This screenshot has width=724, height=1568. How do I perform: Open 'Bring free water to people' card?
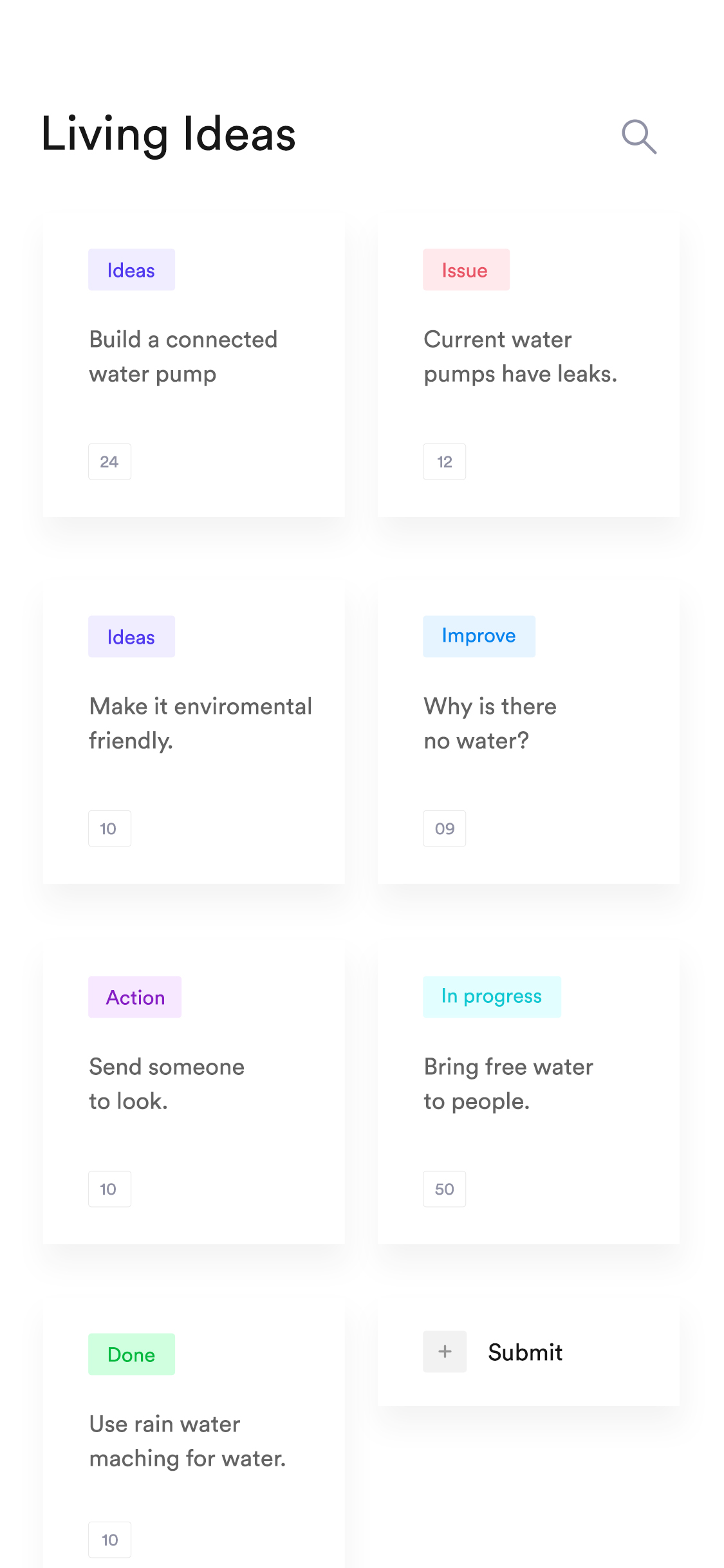[x=528, y=1093]
